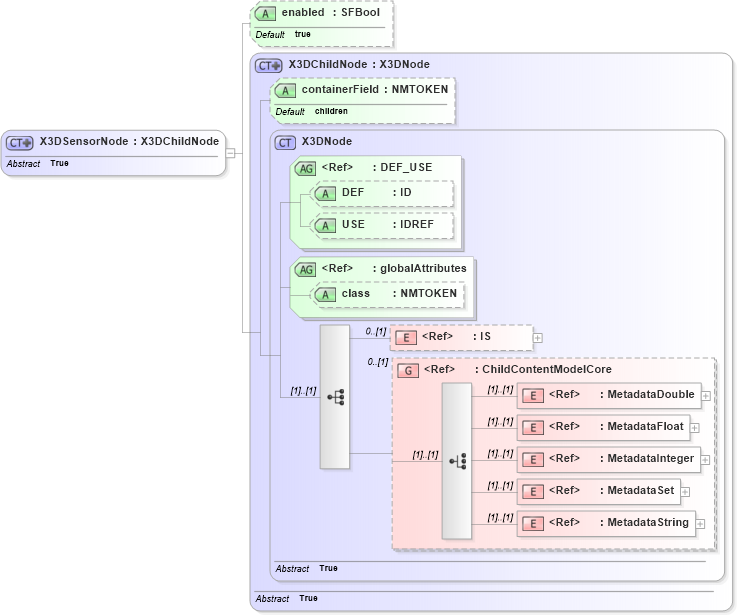Click the X3DNode sequence compositor symbol
Viewport: 737px width, 615px height.
point(335,397)
